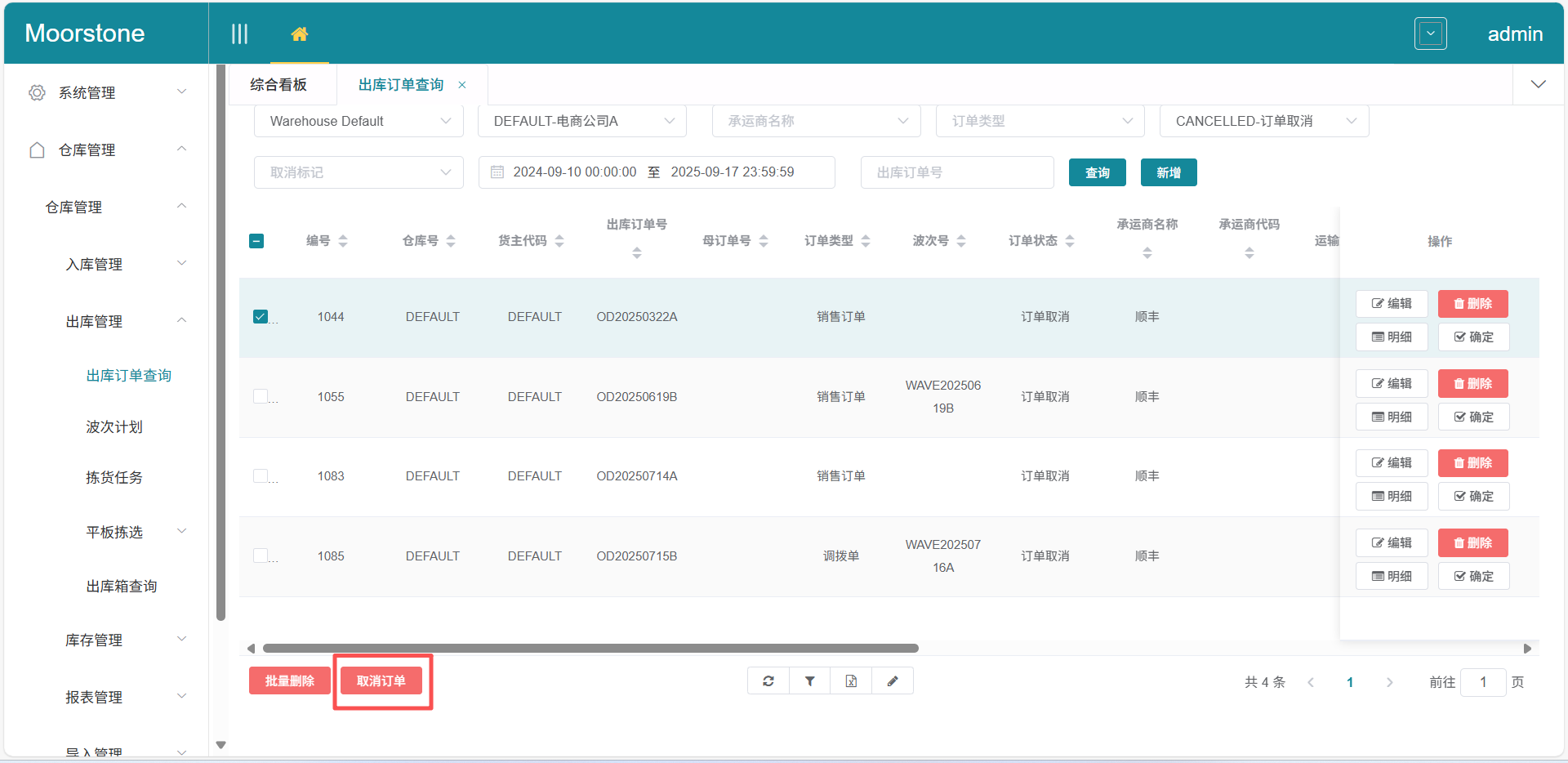The image size is (1568, 763).
Task: Click the refresh icon in table toolbar
Action: (x=768, y=681)
